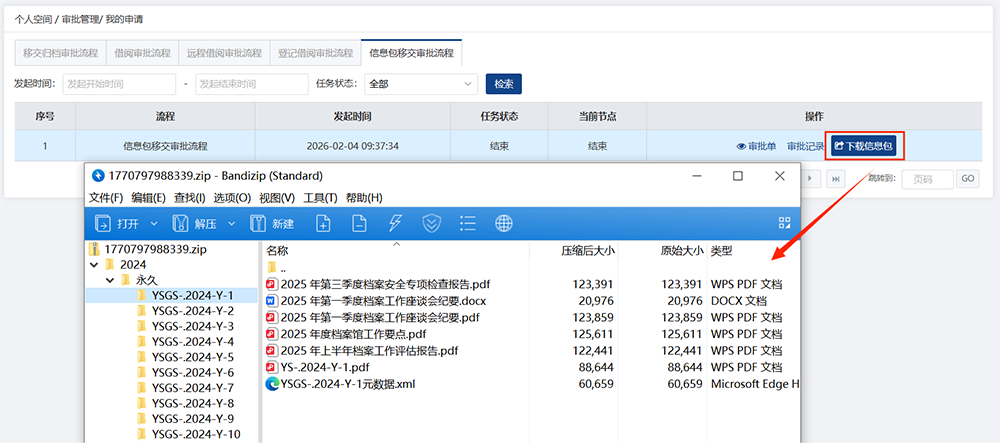This screenshot has width=1000, height=443.
Task: View the 审批单 with eye icon
Action: click(756, 146)
